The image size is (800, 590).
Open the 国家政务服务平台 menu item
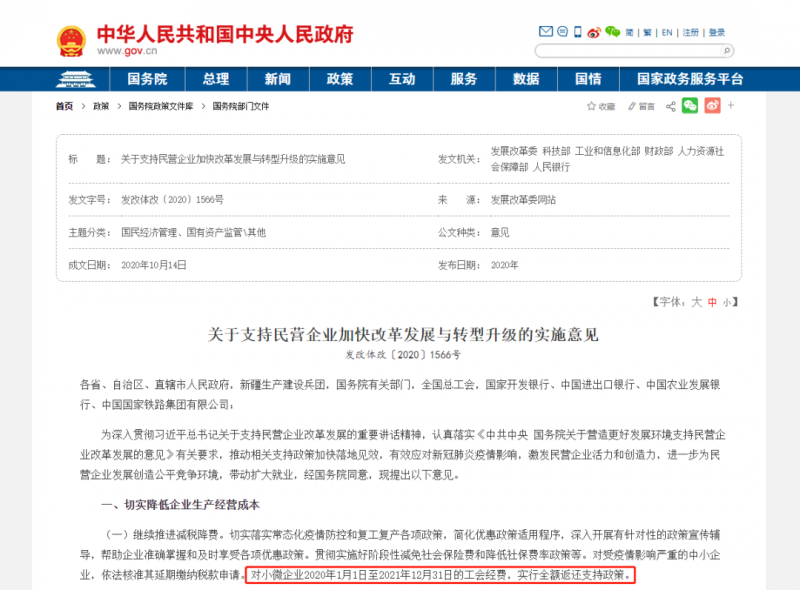pos(690,79)
